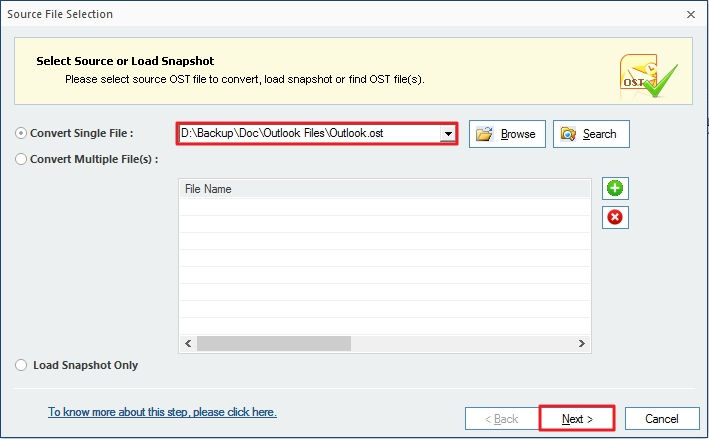The width and height of the screenshot is (709, 439).
Task: Click the magnifier icon on Search button
Action: coord(568,134)
